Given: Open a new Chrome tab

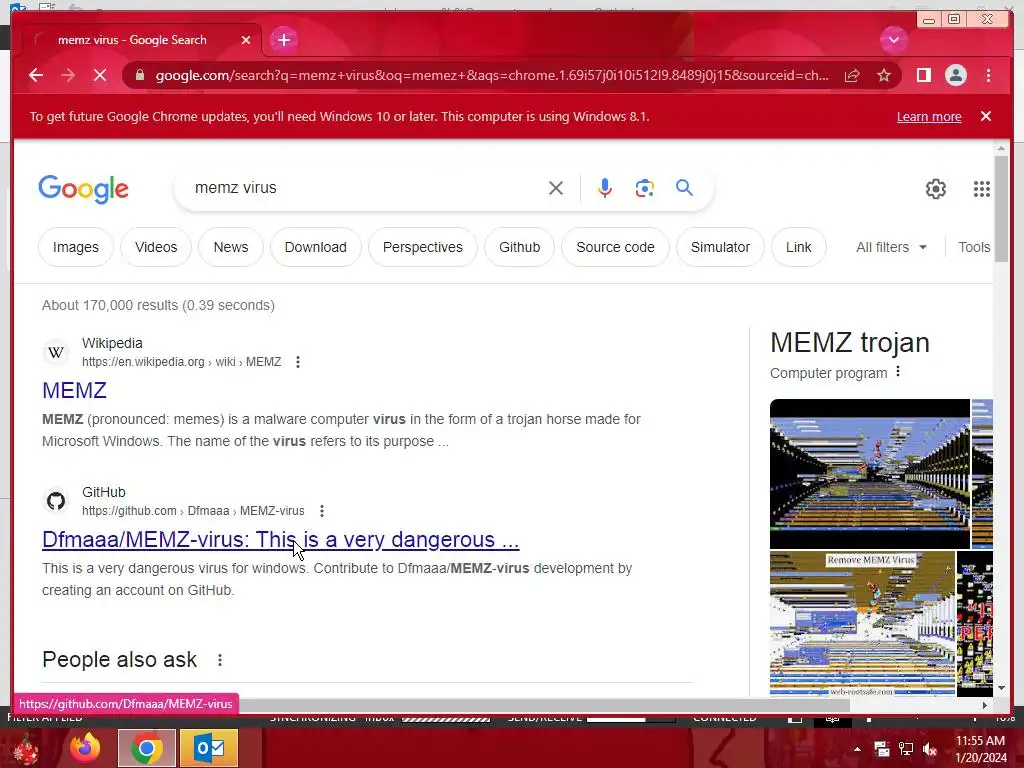Looking at the screenshot, I should (x=283, y=40).
